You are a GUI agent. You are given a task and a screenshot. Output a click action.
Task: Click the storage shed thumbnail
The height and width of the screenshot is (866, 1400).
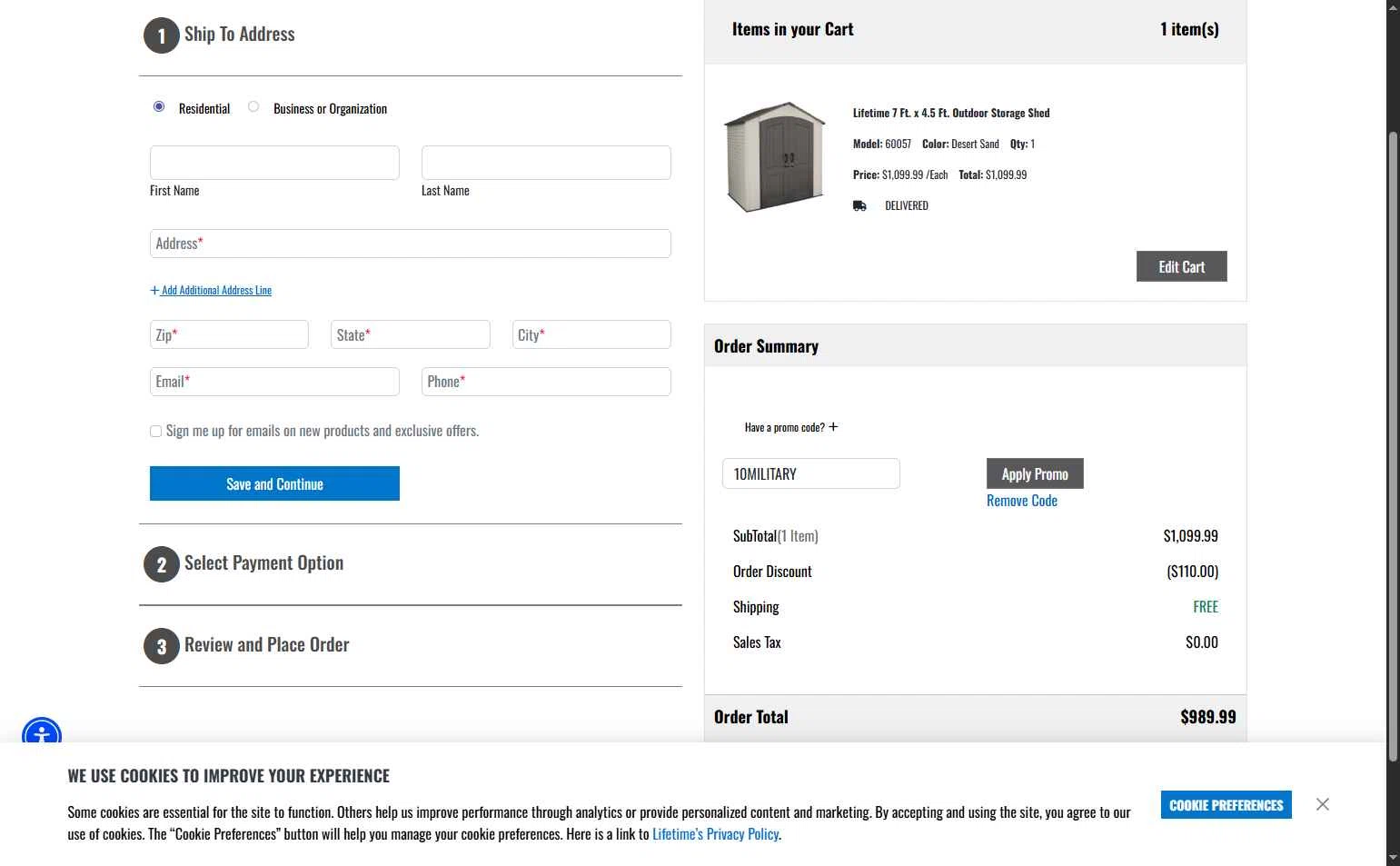click(775, 157)
